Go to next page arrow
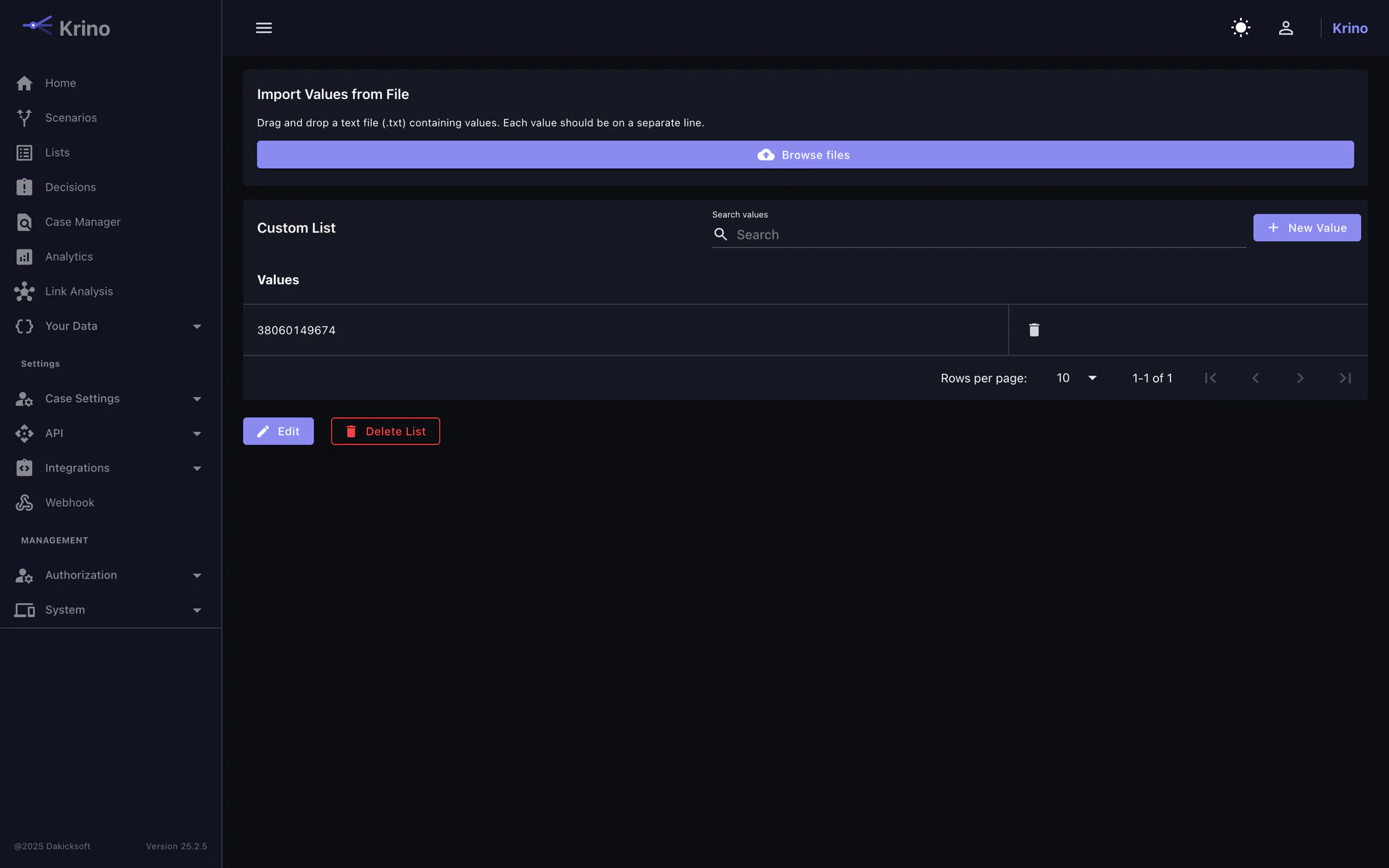Image resolution: width=1389 pixels, height=868 pixels. point(1300,378)
